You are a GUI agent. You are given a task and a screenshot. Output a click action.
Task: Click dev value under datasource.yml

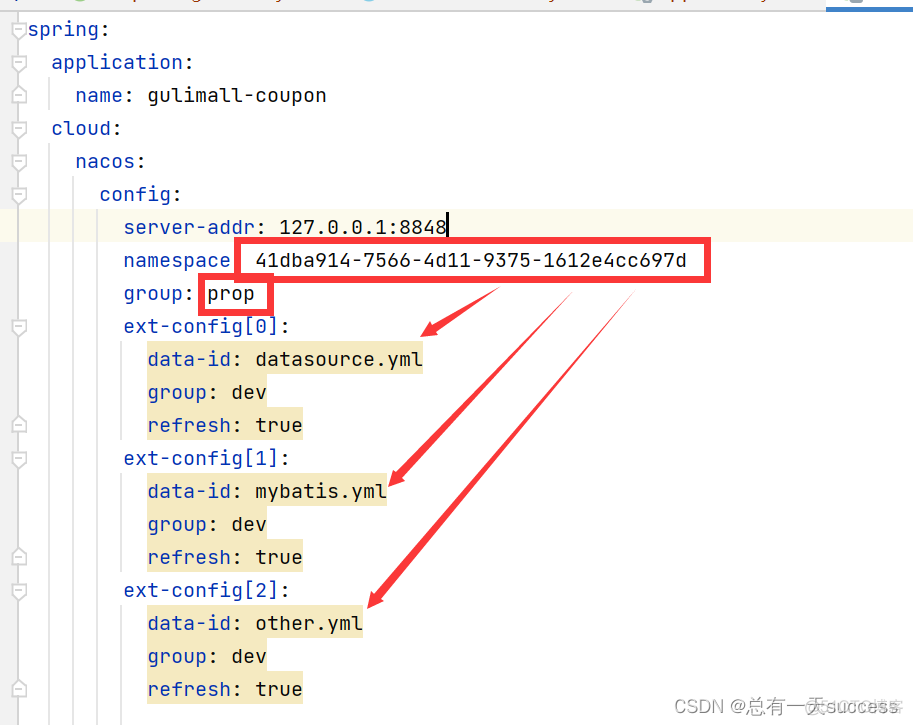tap(249, 392)
